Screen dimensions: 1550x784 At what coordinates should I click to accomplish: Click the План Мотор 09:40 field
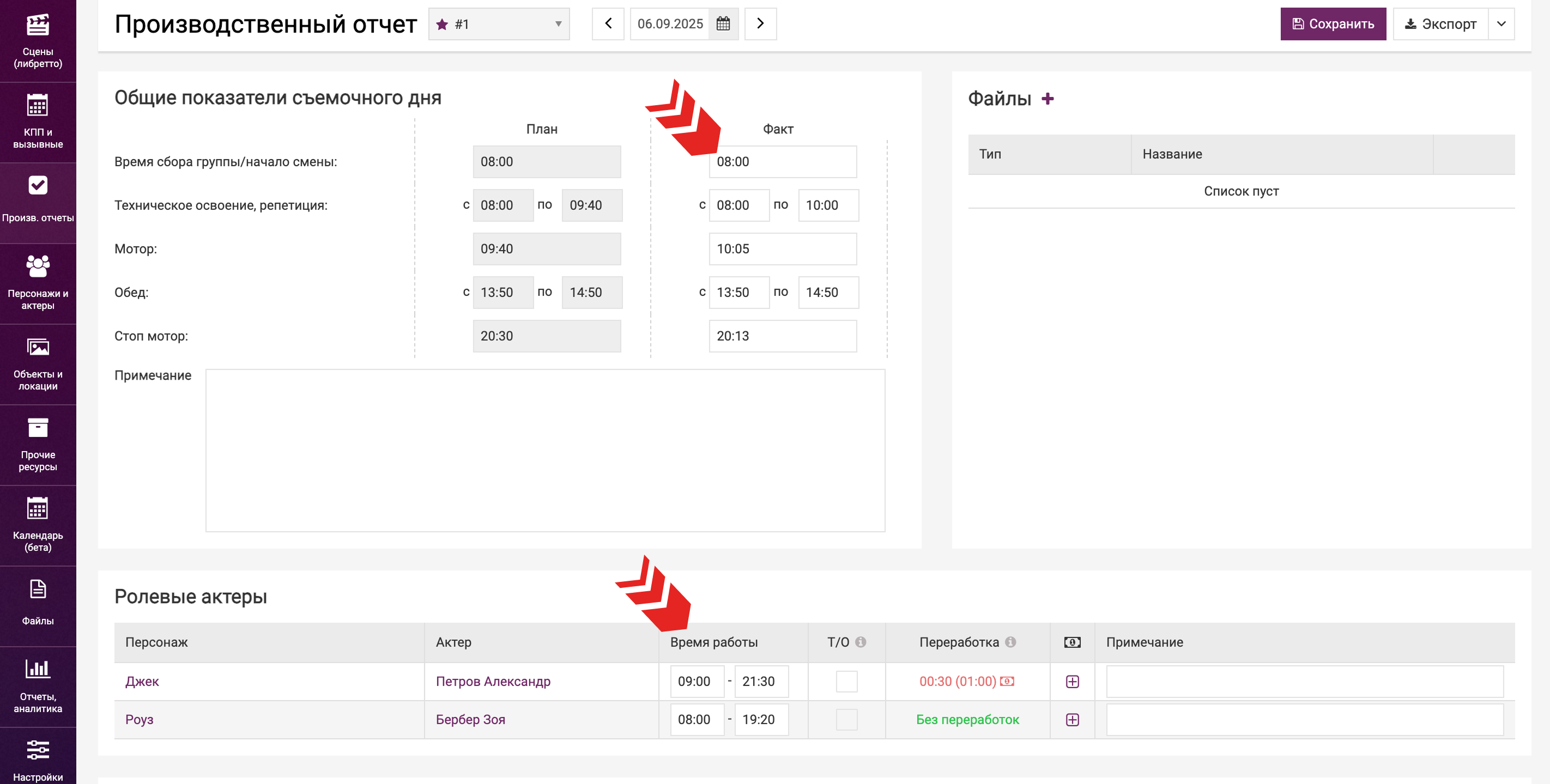(546, 249)
